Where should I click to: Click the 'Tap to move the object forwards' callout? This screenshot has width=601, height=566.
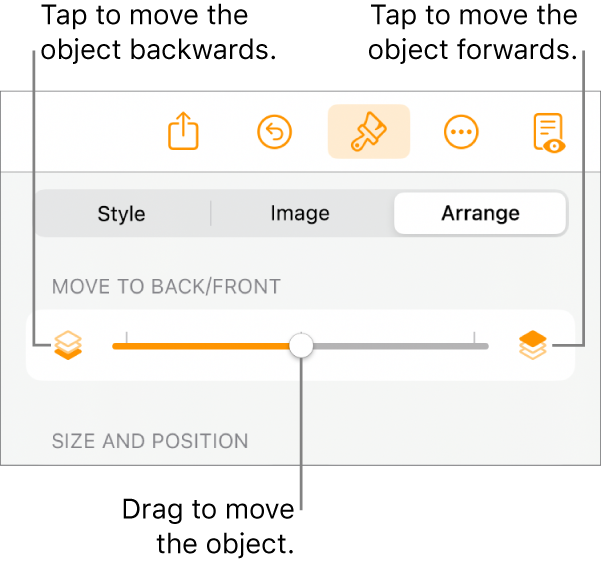click(473, 32)
